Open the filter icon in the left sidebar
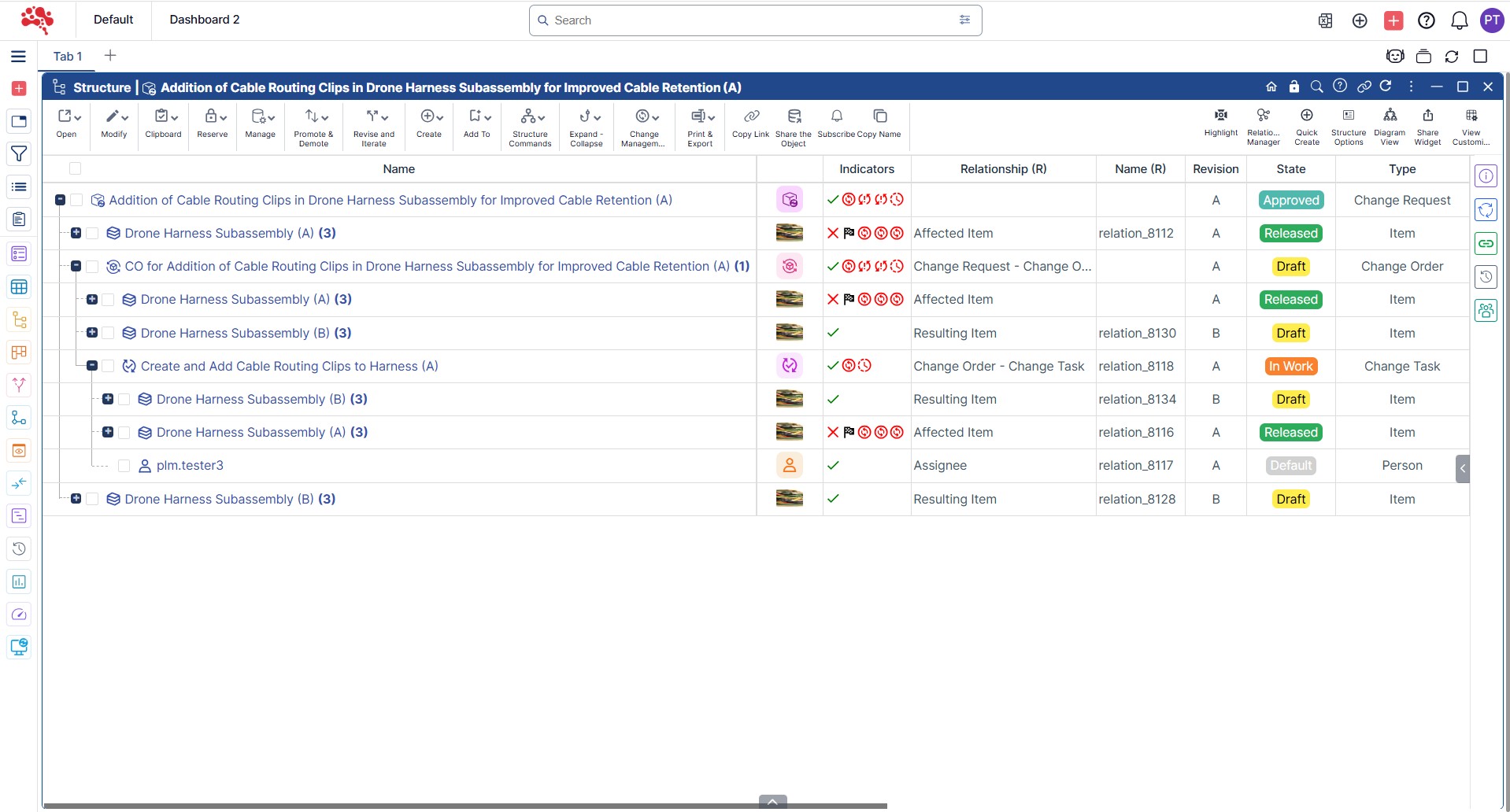 pos(19,154)
